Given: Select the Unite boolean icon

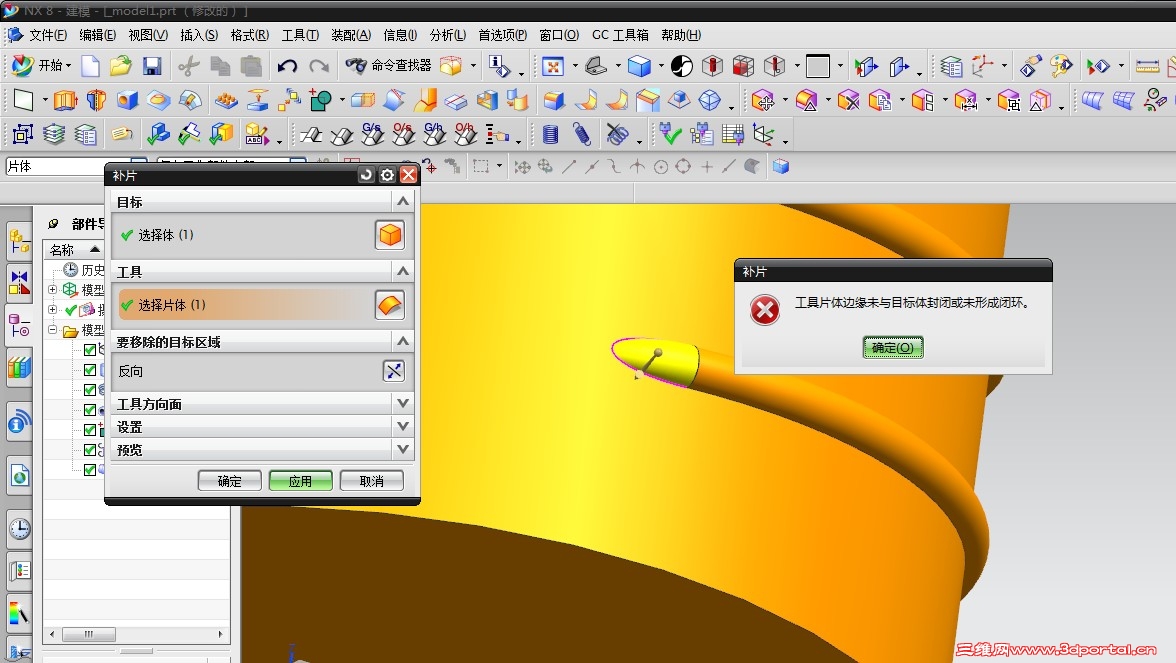Looking at the screenshot, I should [x=321, y=100].
